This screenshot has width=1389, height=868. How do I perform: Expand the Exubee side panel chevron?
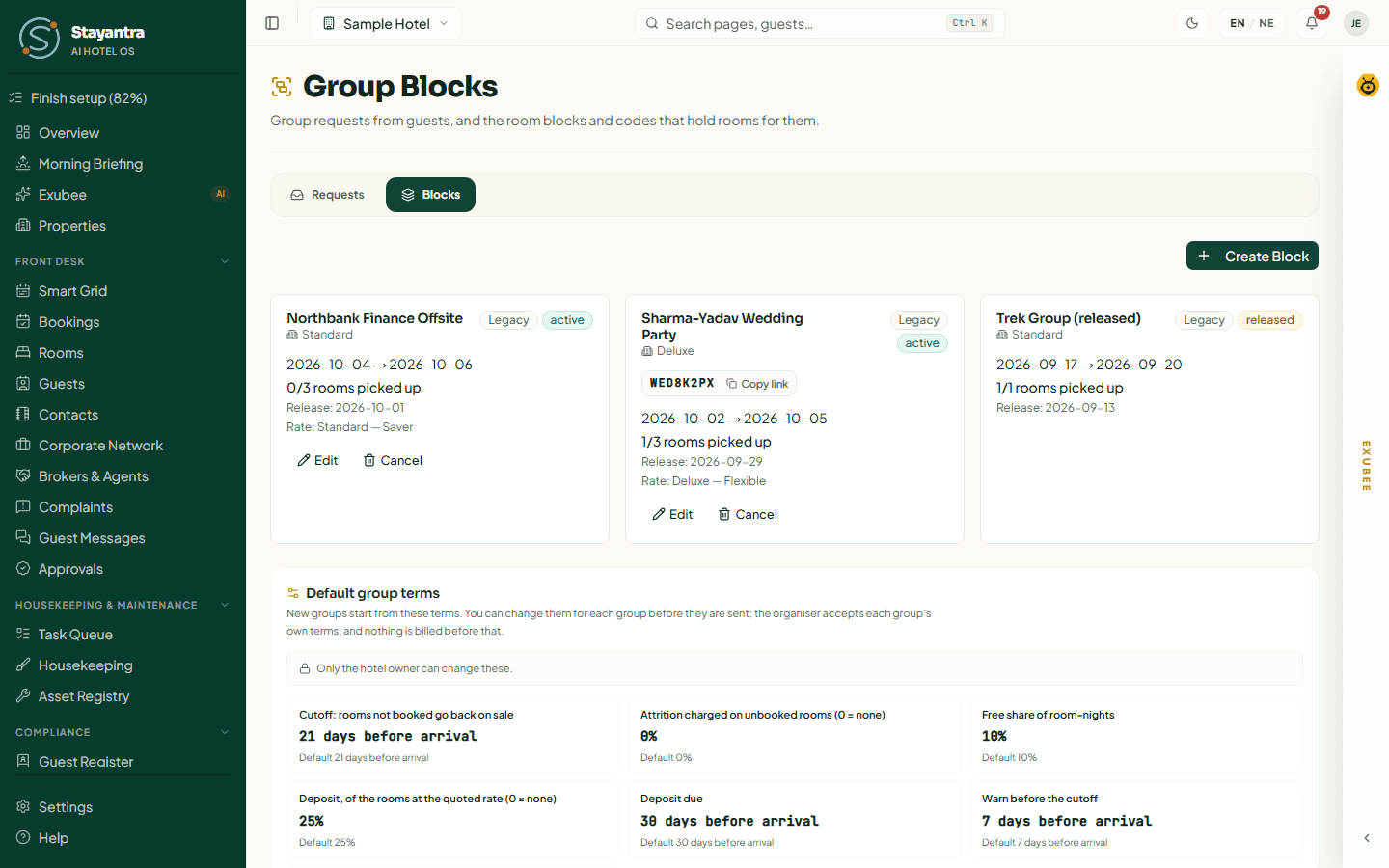(1367, 838)
